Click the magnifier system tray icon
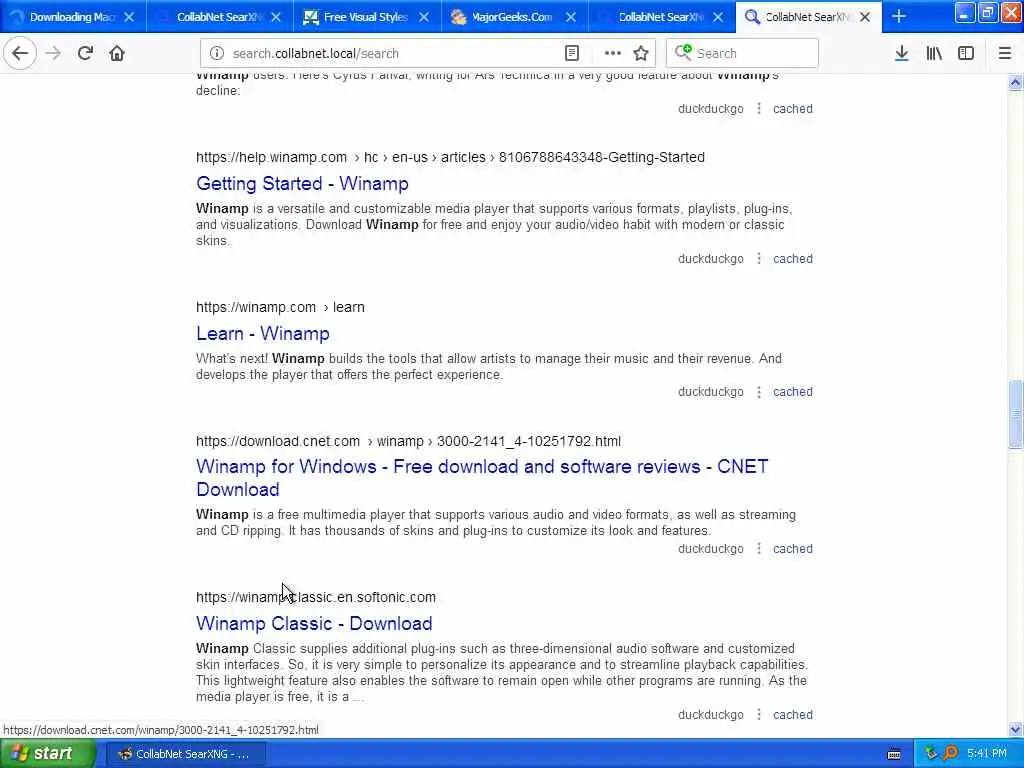 tap(950, 754)
